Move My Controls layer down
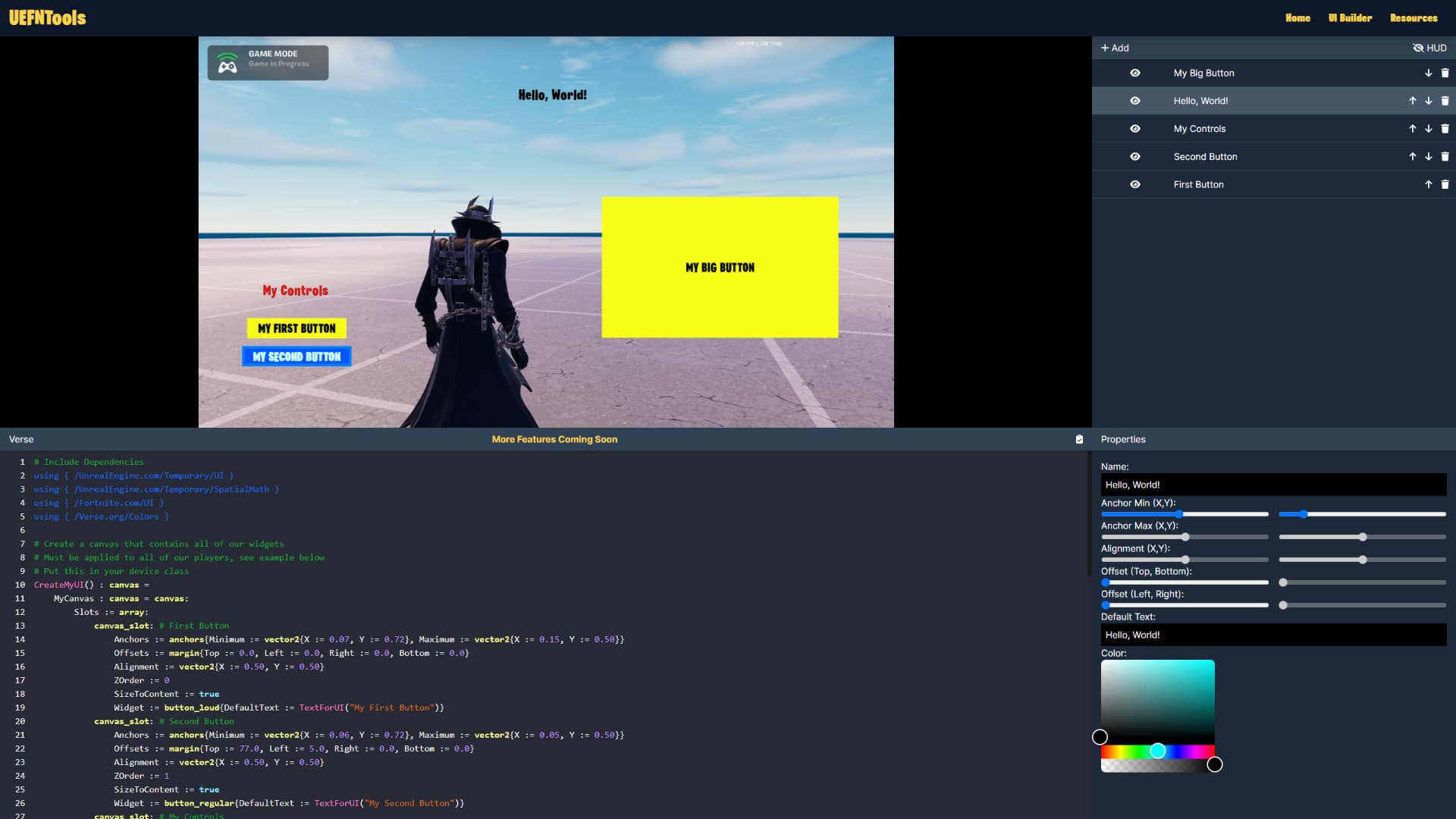 (1428, 129)
